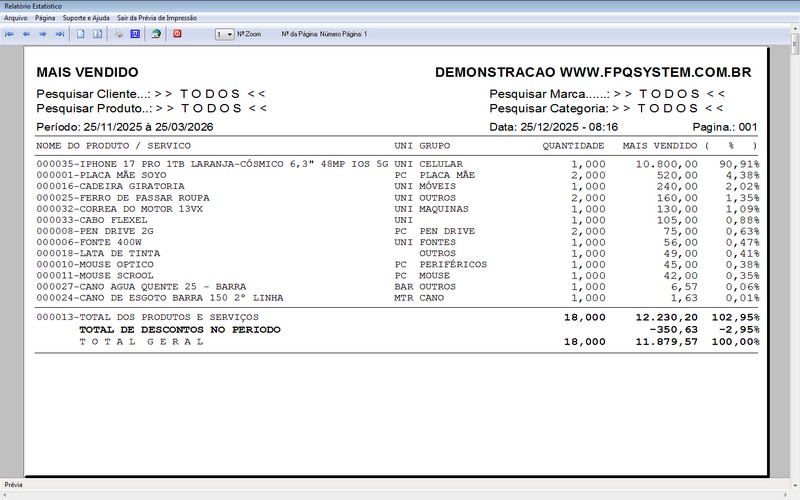800x500 pixels.
Task: Click the printer icon in the toolbar
Action: [118, 34]
